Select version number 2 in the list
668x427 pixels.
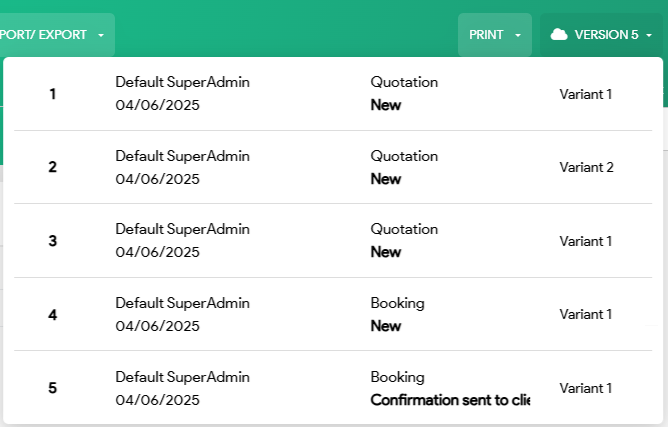pos(53,167)
